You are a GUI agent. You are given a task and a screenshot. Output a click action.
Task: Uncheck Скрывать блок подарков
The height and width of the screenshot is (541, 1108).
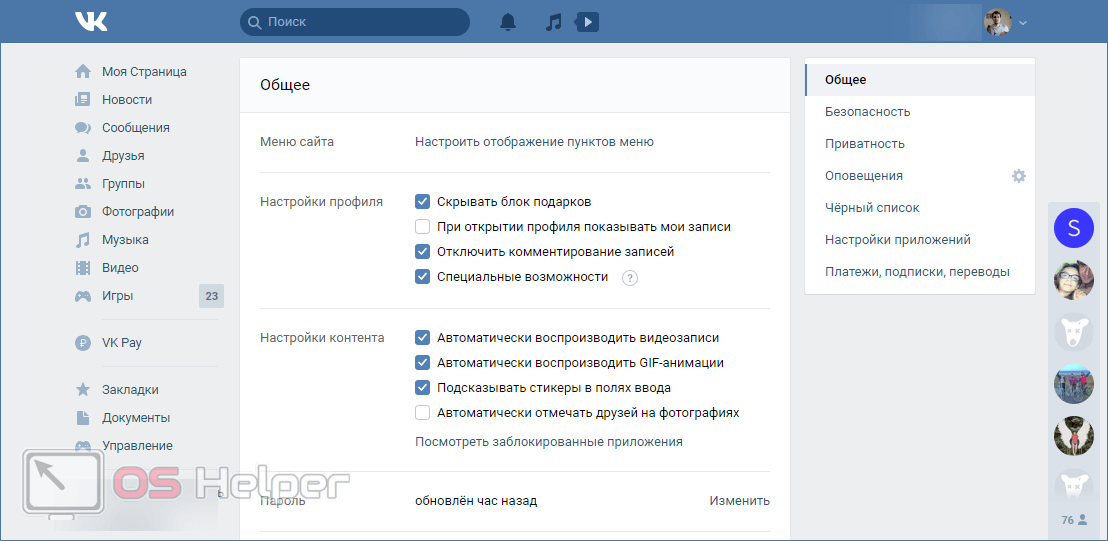[x=423, y=202]
